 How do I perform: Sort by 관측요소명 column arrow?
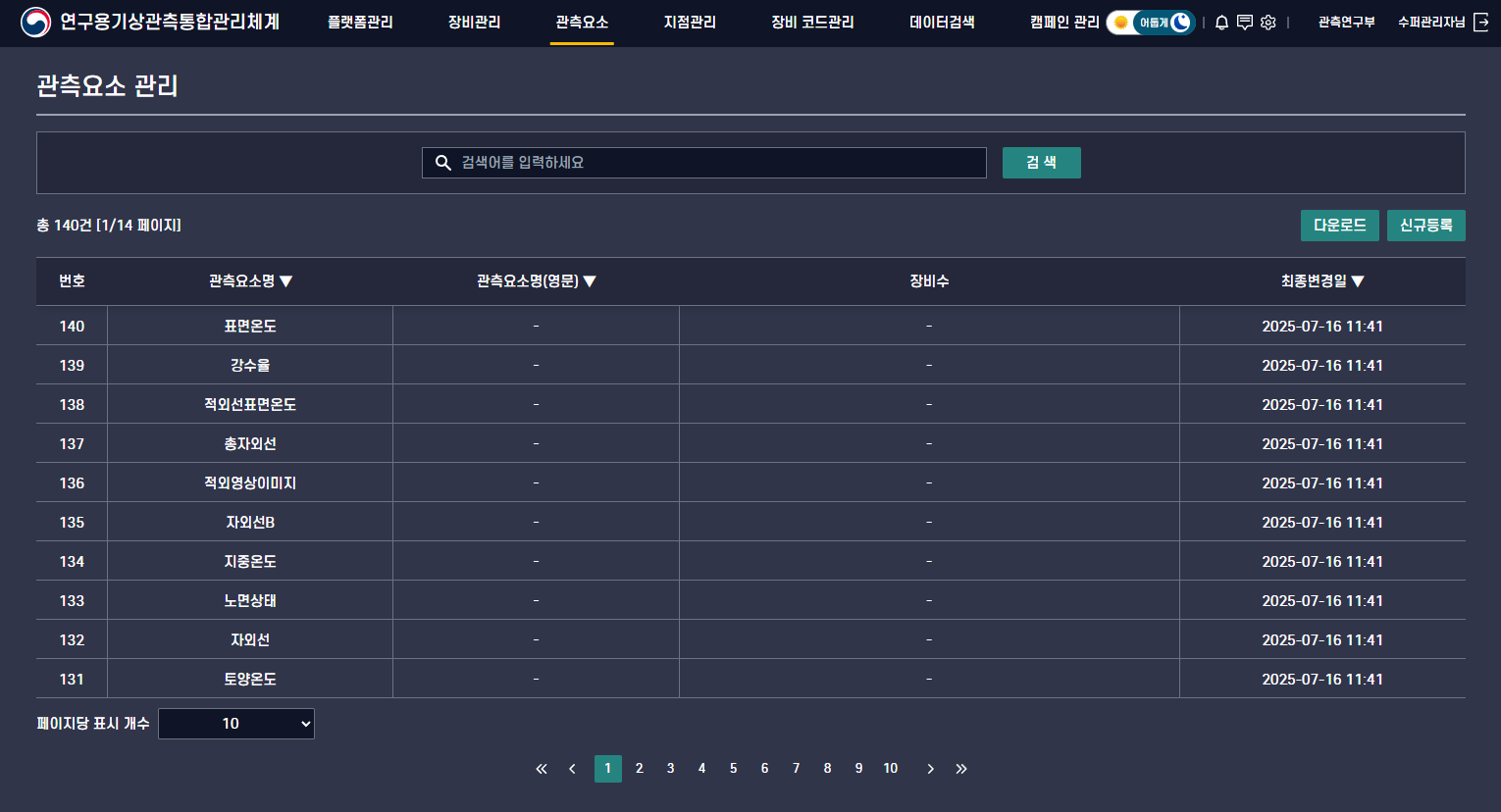click(286, 281)
